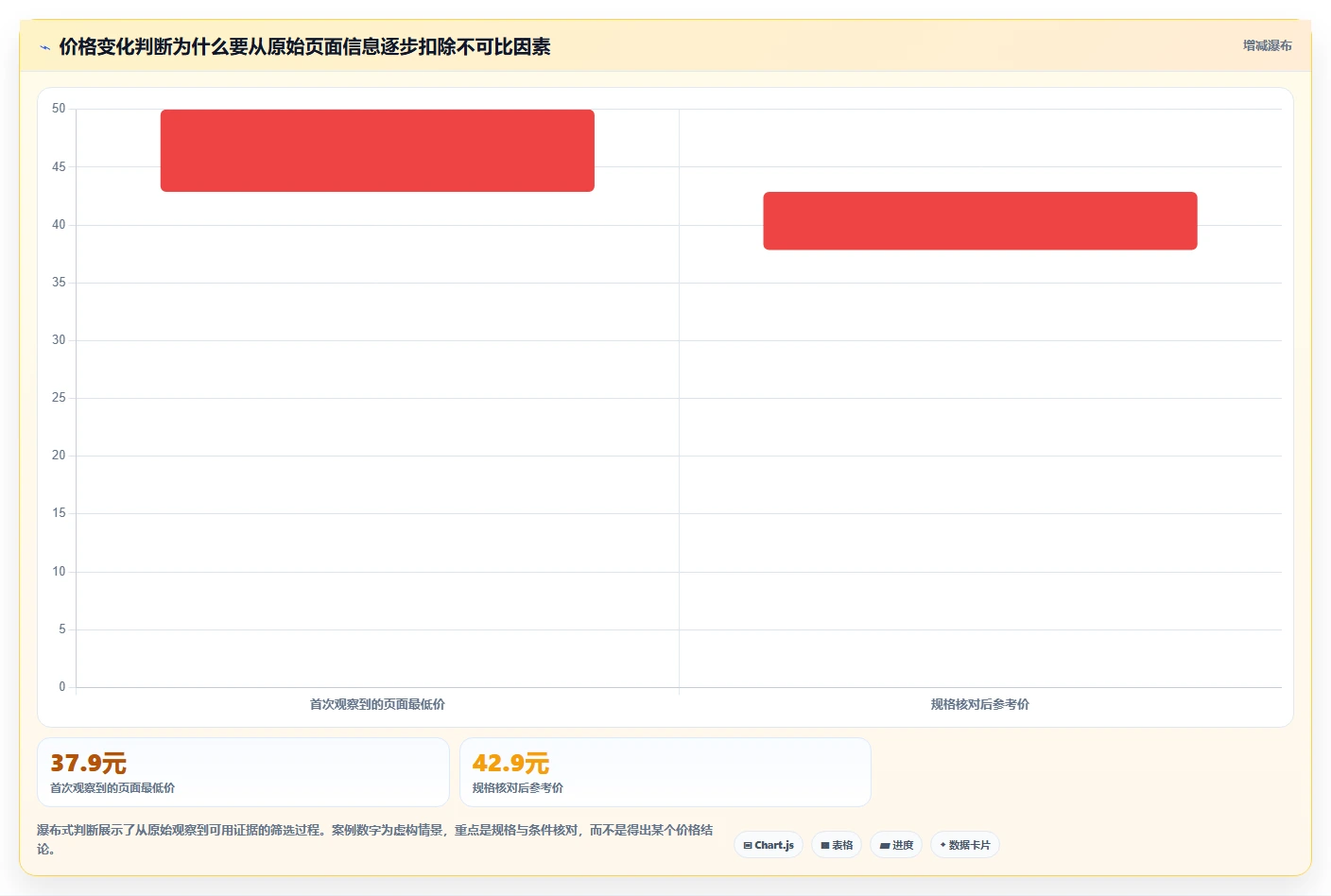Click the 表格 tag pill
1331x896 pixels.
tap(837, 845)
